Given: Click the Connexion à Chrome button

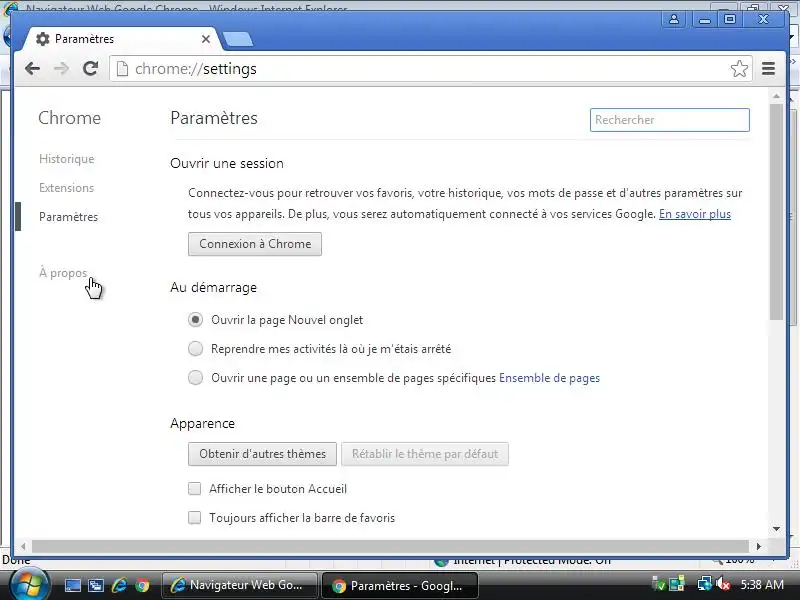Looking at the screenshot, I should tap(255, 244).
